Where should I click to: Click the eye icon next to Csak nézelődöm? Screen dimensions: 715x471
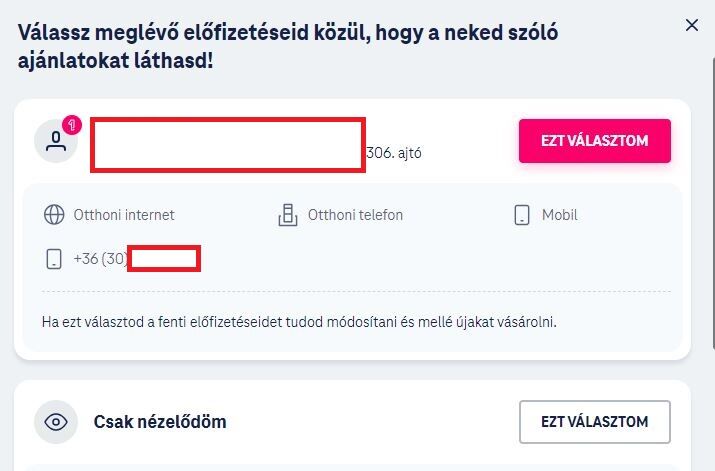coord(56,422)
